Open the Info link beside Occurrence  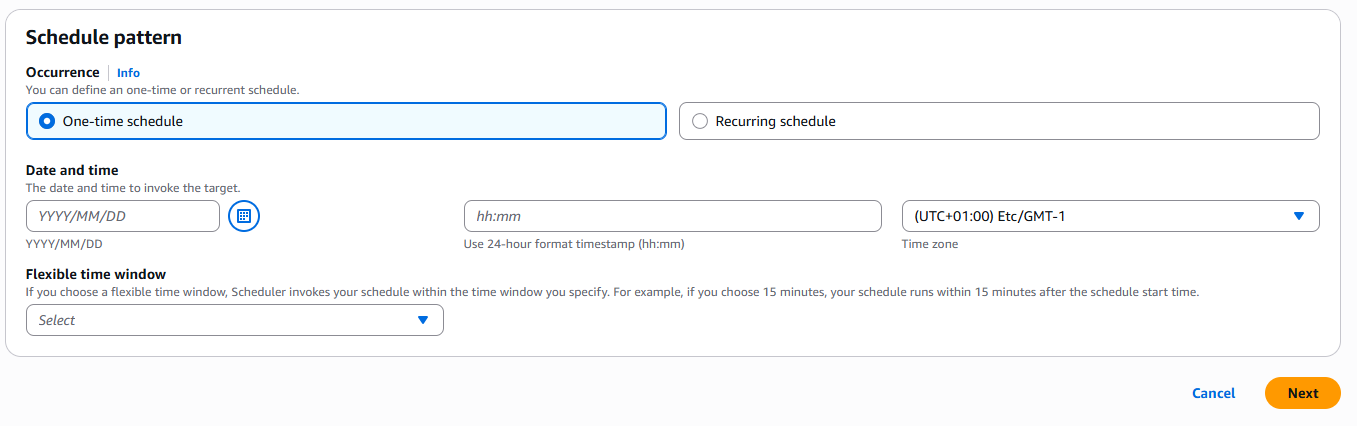point(128,73)
